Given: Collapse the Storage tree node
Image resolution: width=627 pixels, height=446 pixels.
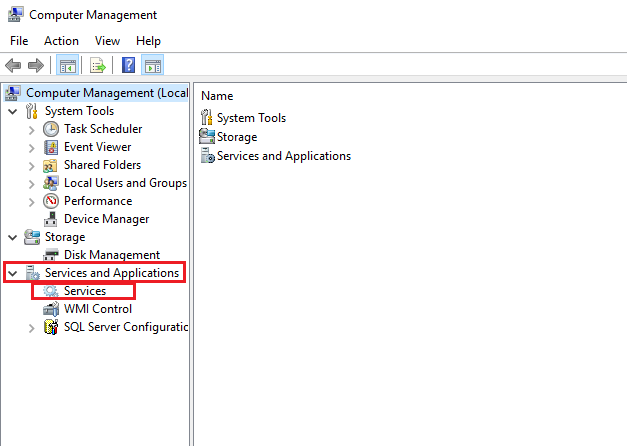Looking at the screenshot, I should coord(13,237).
